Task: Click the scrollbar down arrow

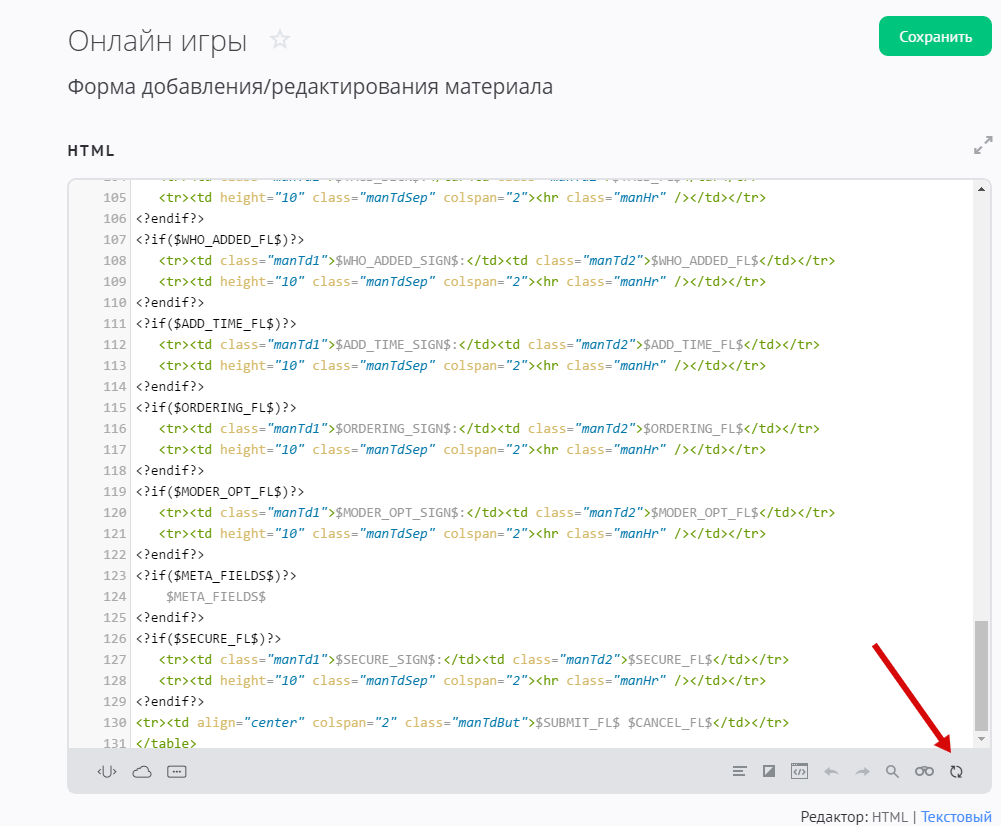Action: (981, 739)
